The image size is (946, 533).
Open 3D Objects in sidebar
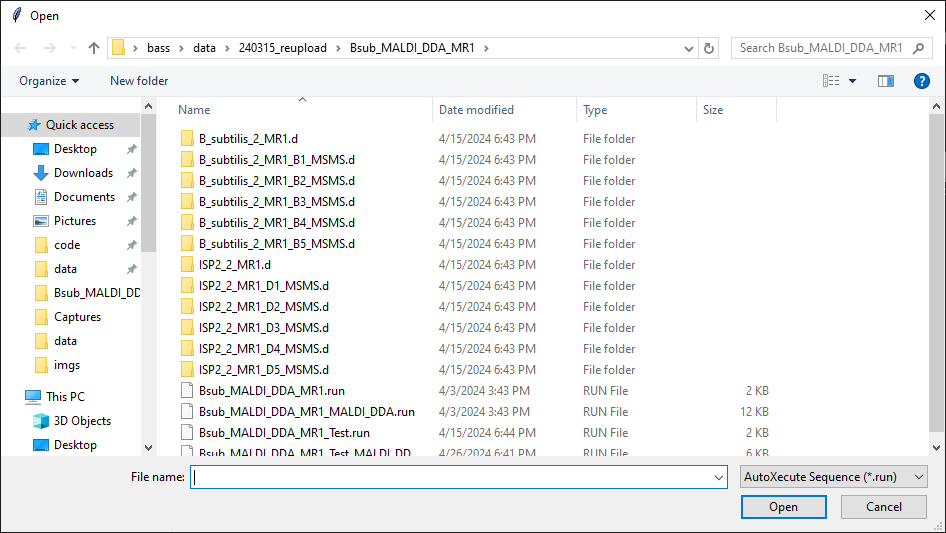coord(82,421)
